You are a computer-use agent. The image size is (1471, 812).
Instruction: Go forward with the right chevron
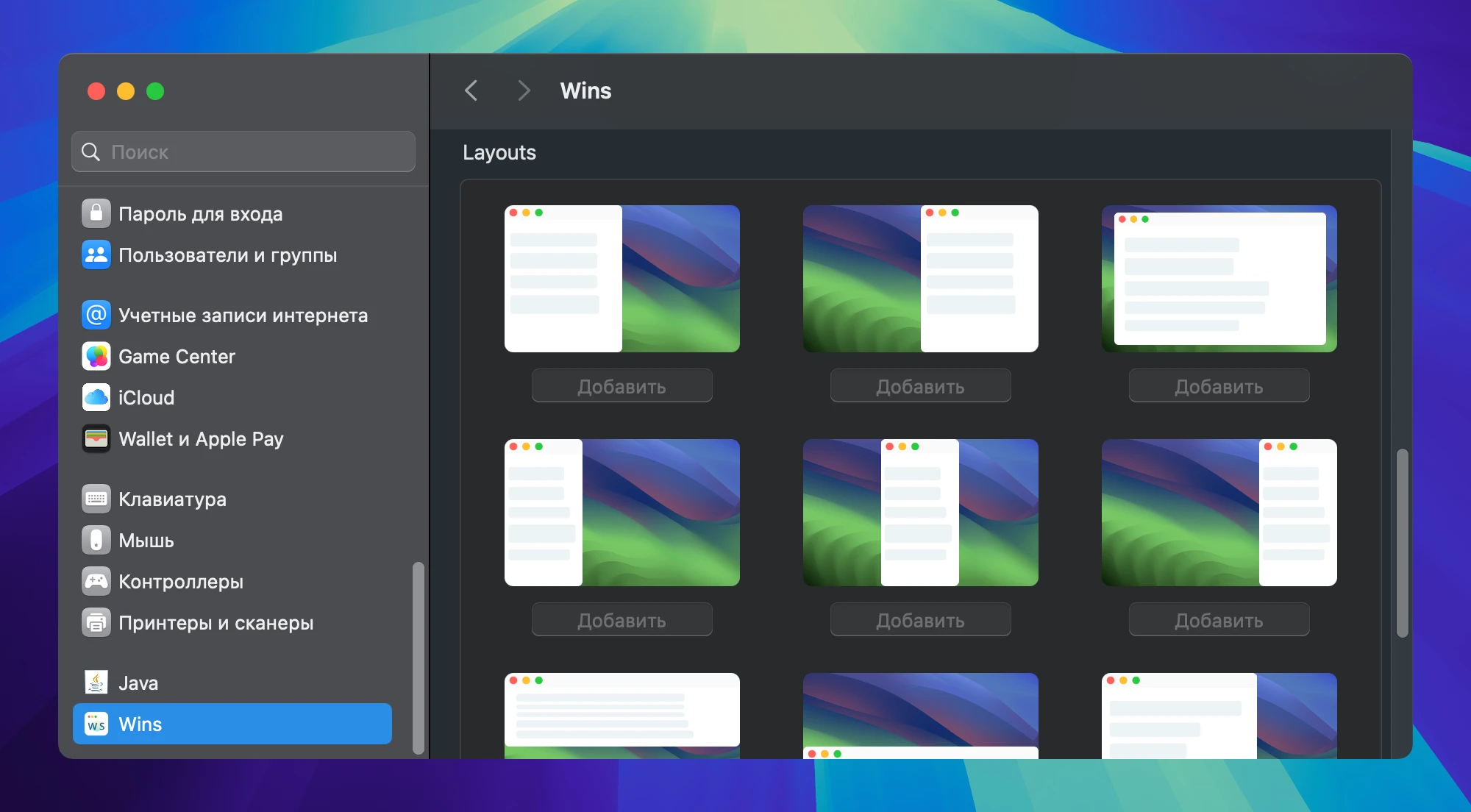pyautogui.click(x=523, y=90)
